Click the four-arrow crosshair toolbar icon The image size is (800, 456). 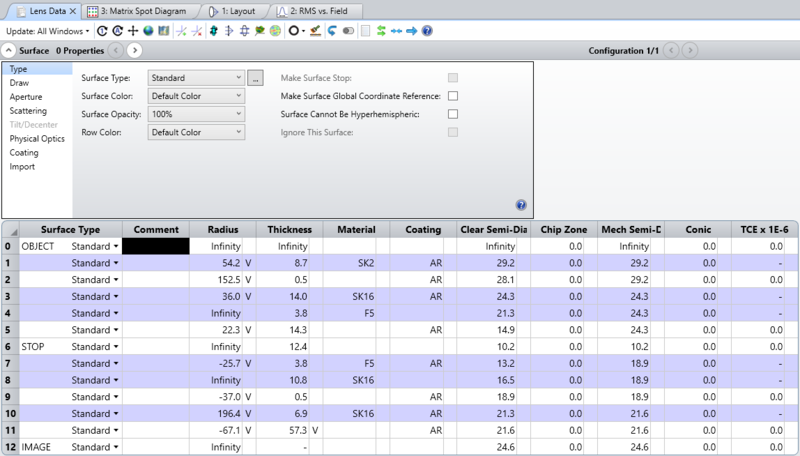click(132, 31)
